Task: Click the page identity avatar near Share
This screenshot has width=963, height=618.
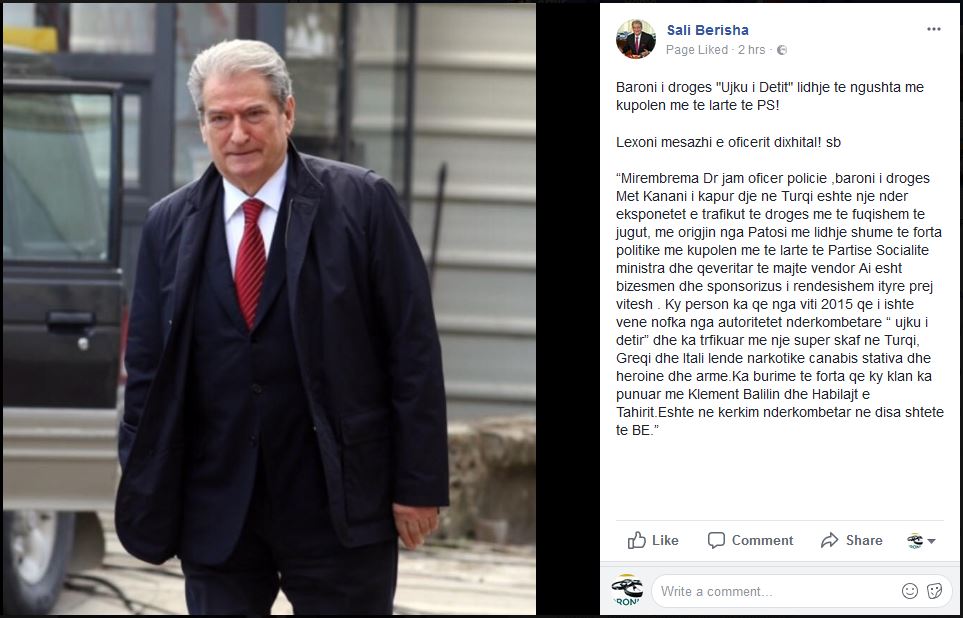Action: pyautogui.click(x=915, y=541)
